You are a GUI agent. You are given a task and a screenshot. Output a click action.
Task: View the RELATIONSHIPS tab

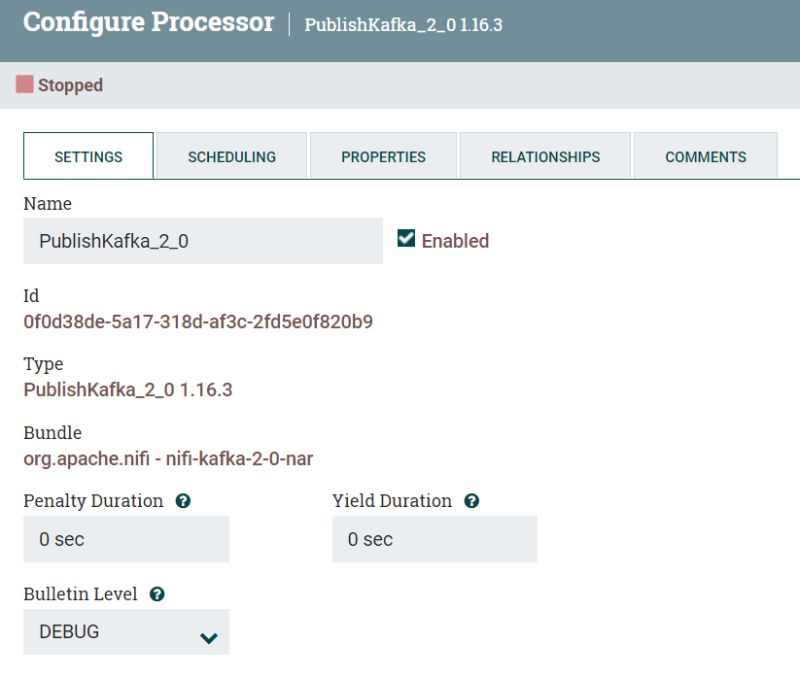pyautogui.click(x=545, y=156)
